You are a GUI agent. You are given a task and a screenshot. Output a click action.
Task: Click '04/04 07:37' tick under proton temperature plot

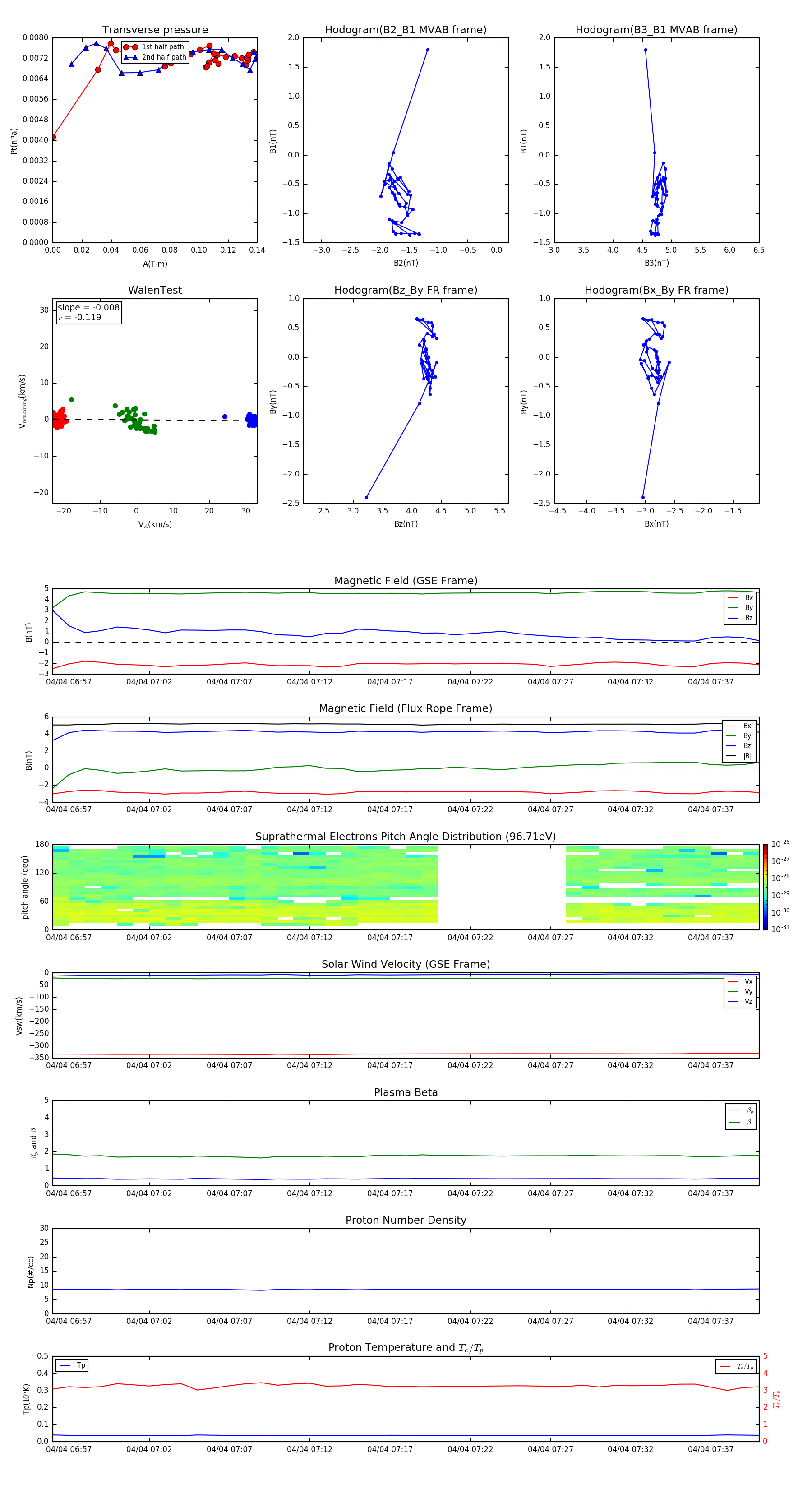(711, 1449)
